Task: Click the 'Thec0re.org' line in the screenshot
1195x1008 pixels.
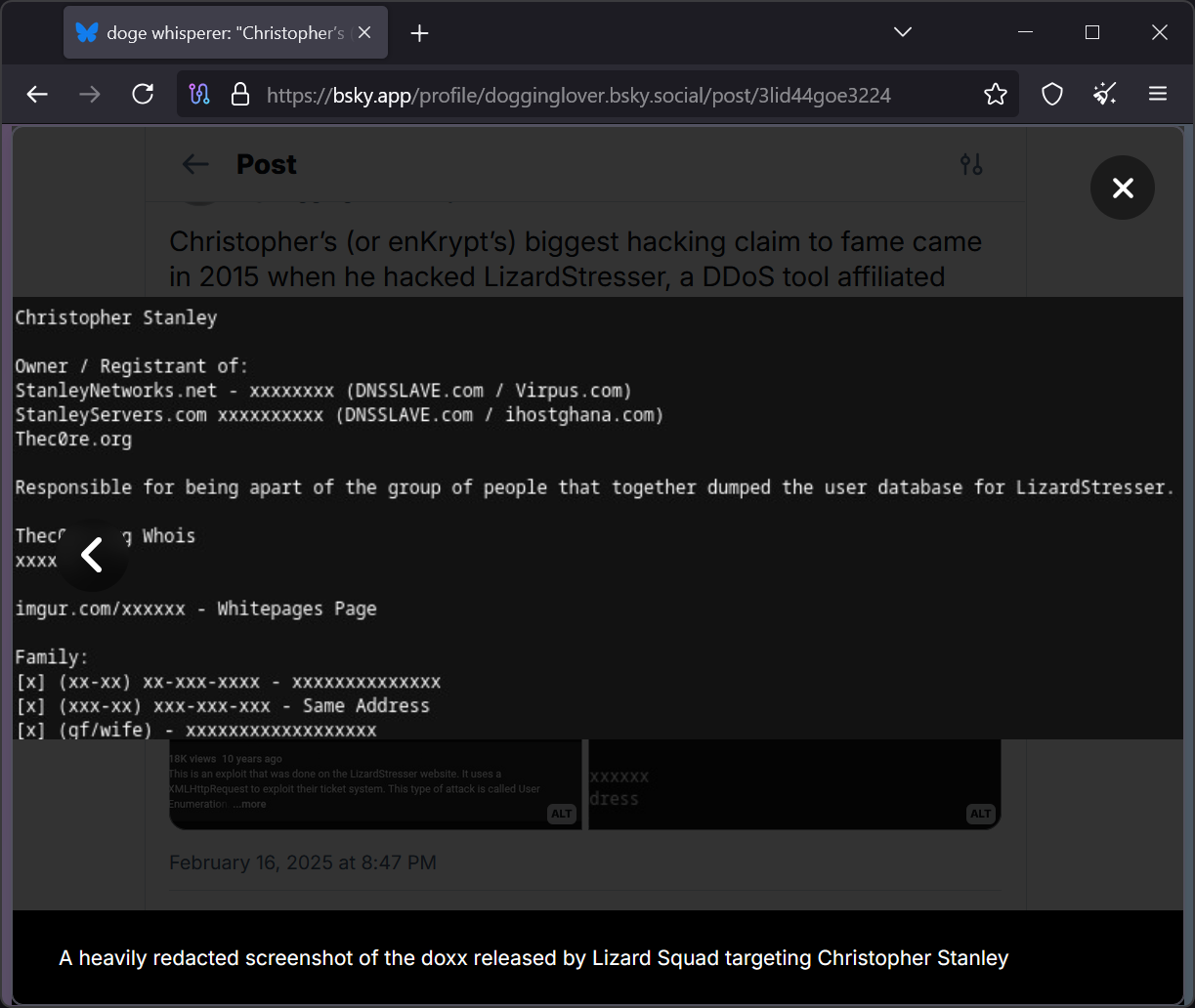Action: pyautogui.click(x=73, y=440)
